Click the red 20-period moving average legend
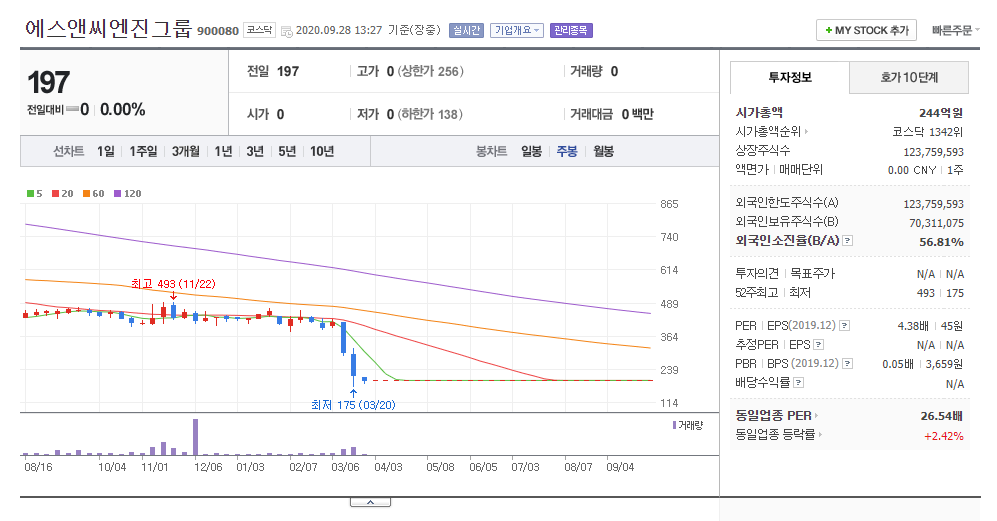 [62, 193]
